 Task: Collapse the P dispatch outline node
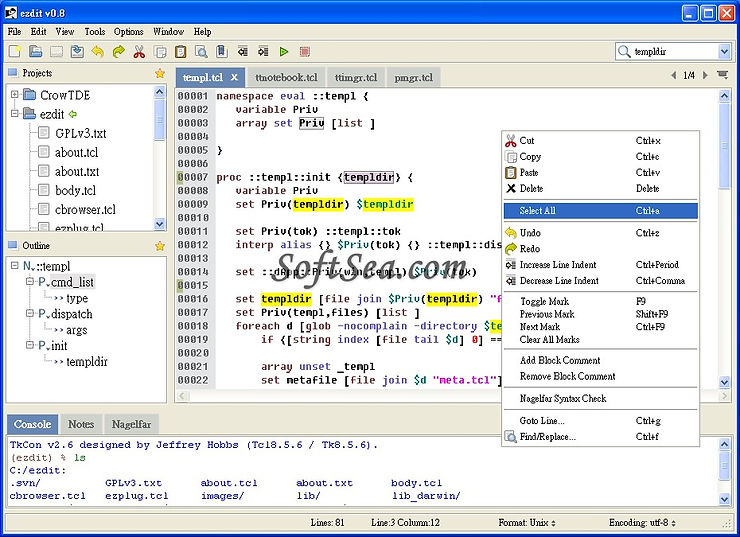pyautogui.click(x=30, y=313)
